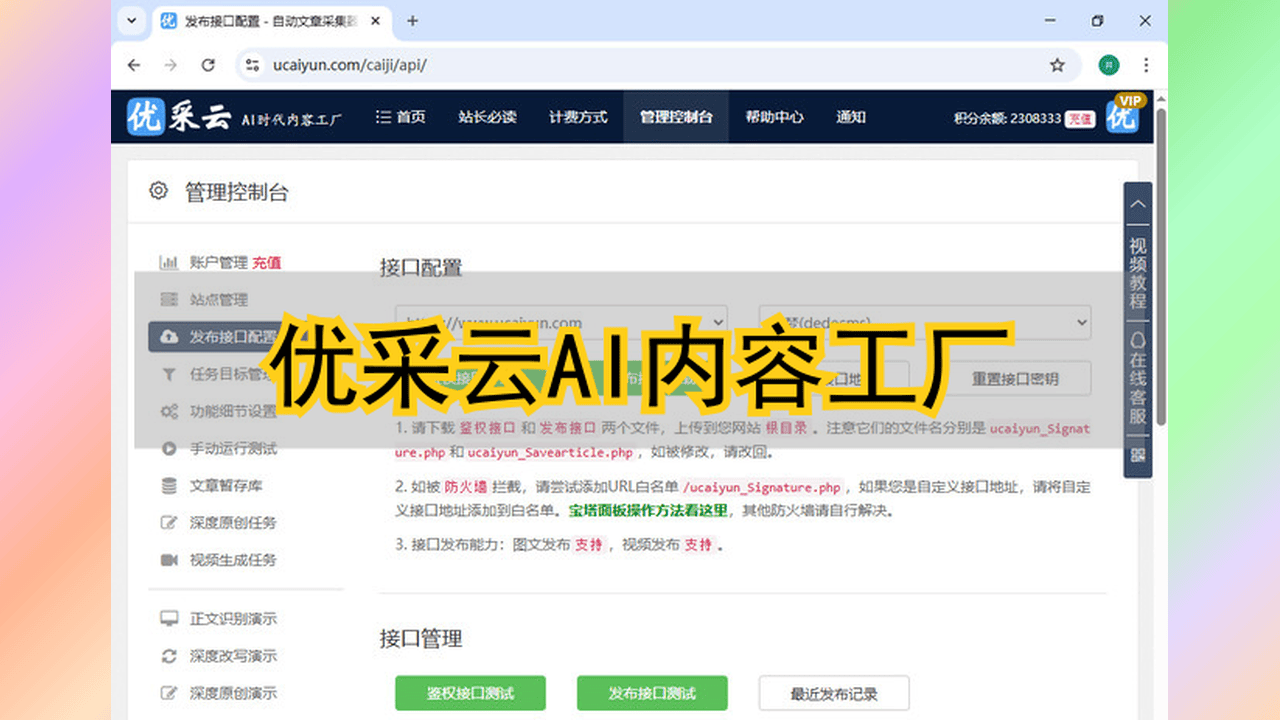Click the VIP avatar badge icon
The width and height of the screenshot is (1280, 720).
1124,115
